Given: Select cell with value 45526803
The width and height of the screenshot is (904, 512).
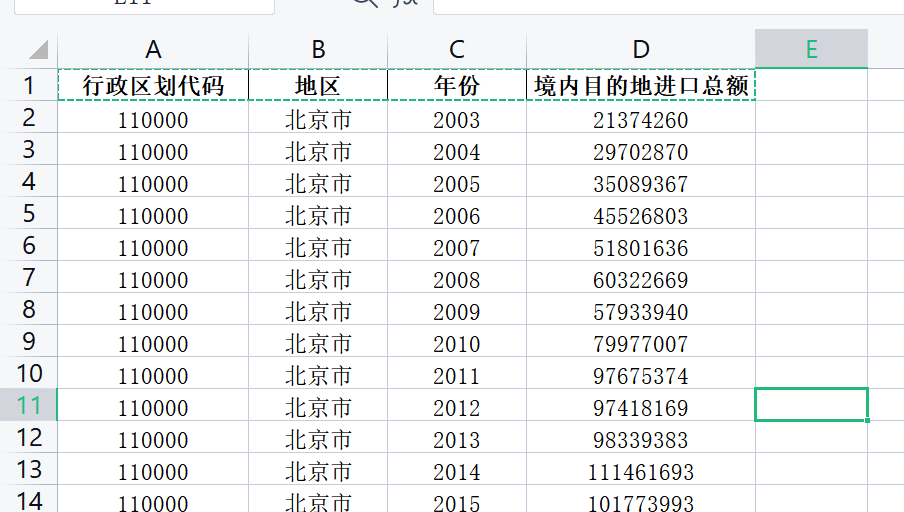Looking at the screenshot, I should pos(641,213).
